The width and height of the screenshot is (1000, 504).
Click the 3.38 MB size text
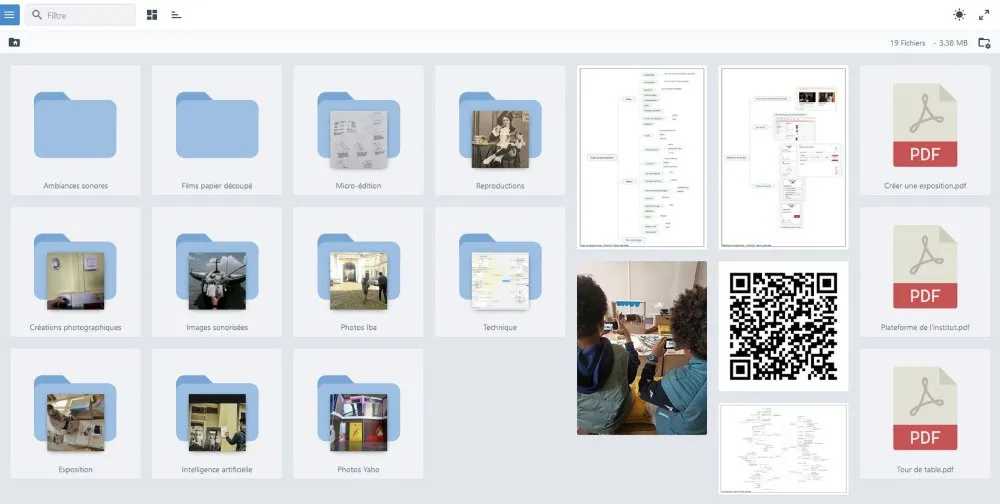(x=953, y=43)
